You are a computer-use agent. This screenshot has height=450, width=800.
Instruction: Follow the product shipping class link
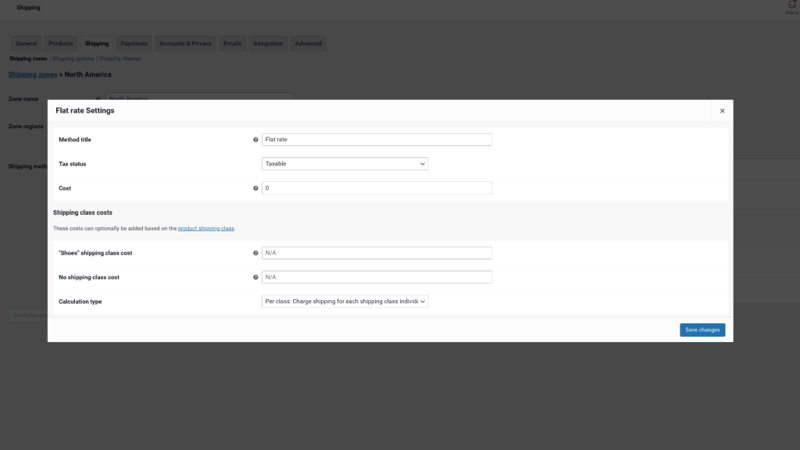[x=206, y=229]
